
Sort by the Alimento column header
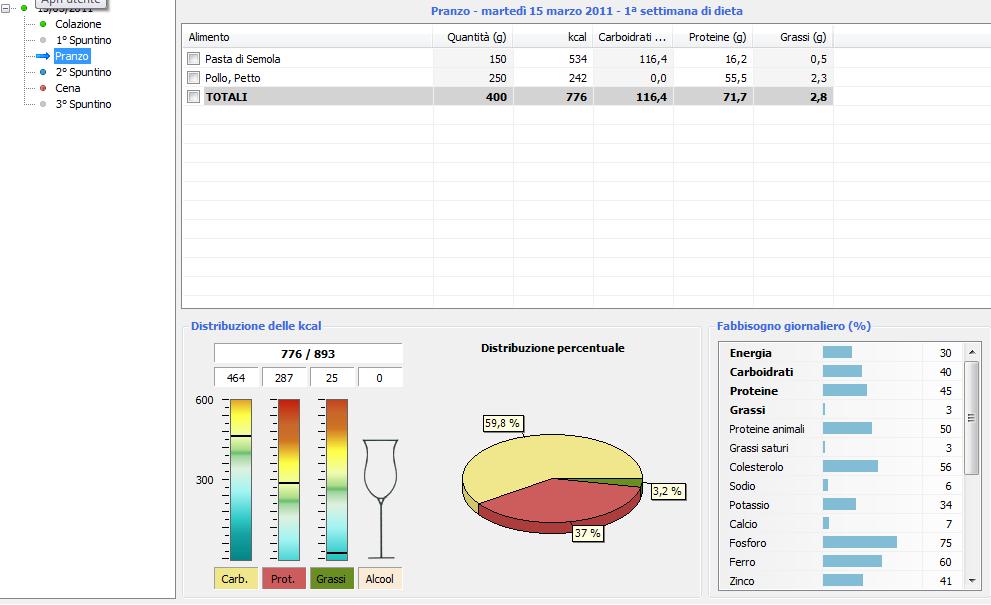(x=307, y=37)
